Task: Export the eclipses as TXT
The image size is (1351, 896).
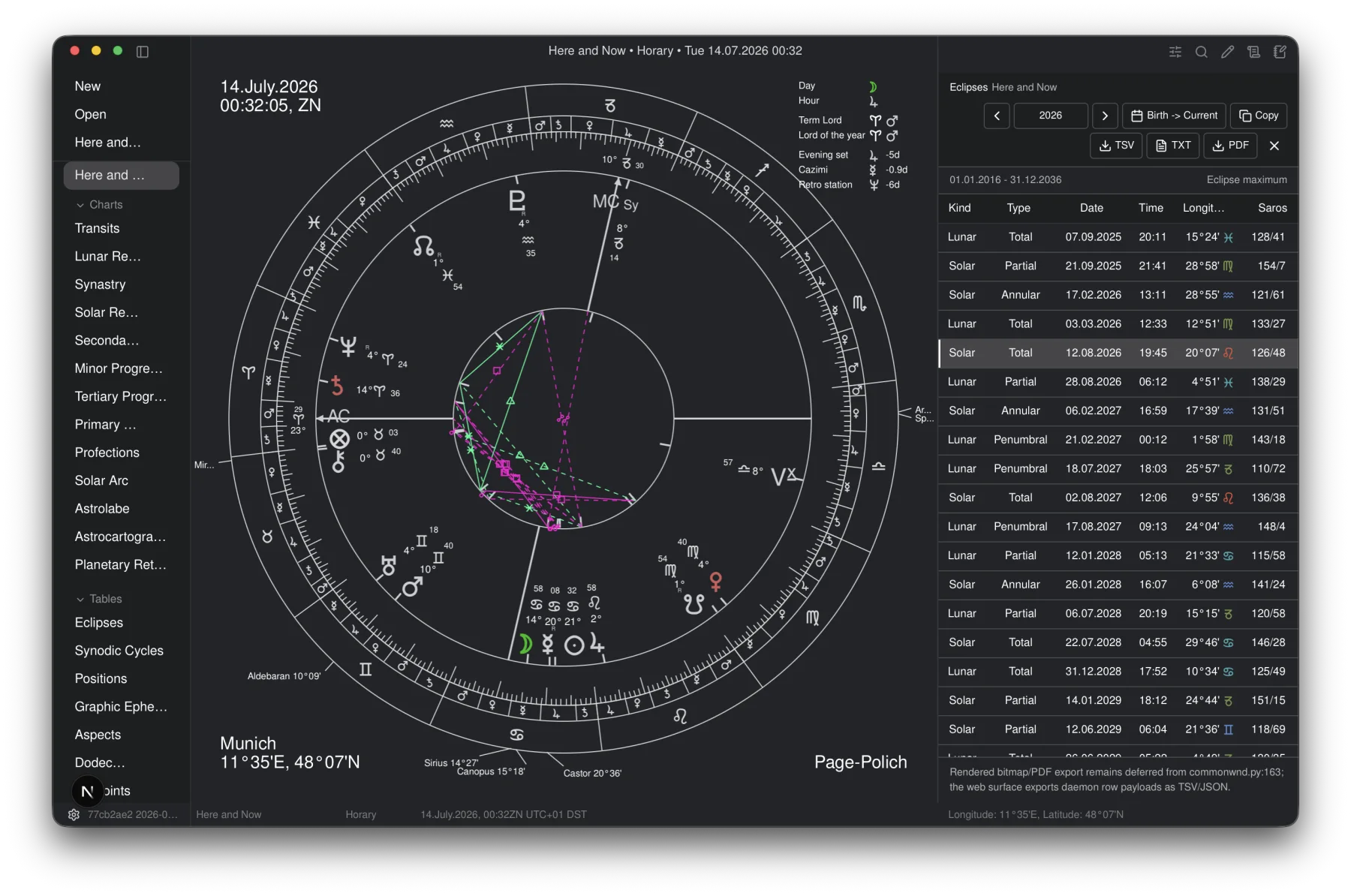Action: pyautogui.click(x=1173, y=146)
